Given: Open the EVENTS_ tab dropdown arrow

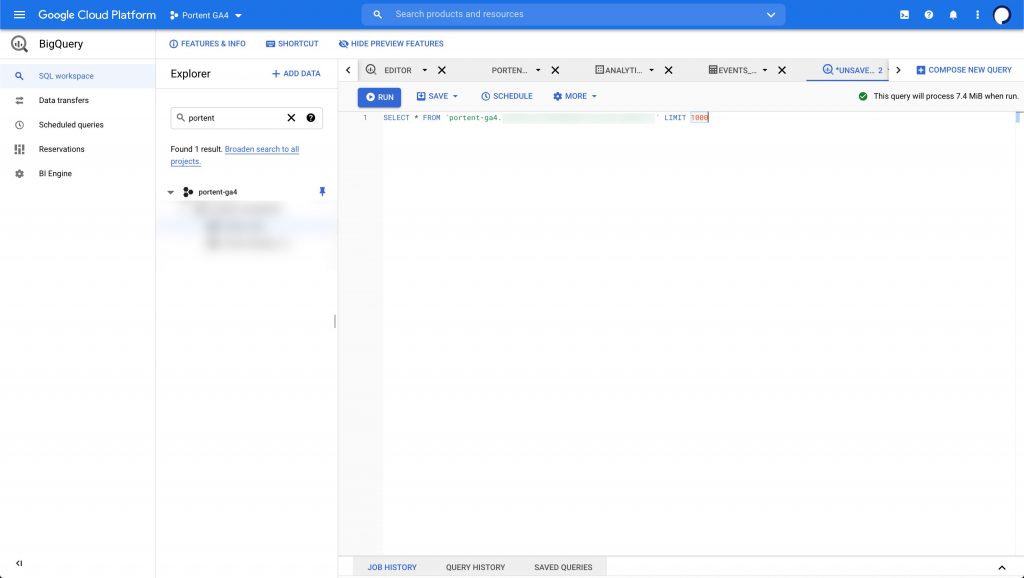Looking at the screenshot, I should click(x=765, y=71).
